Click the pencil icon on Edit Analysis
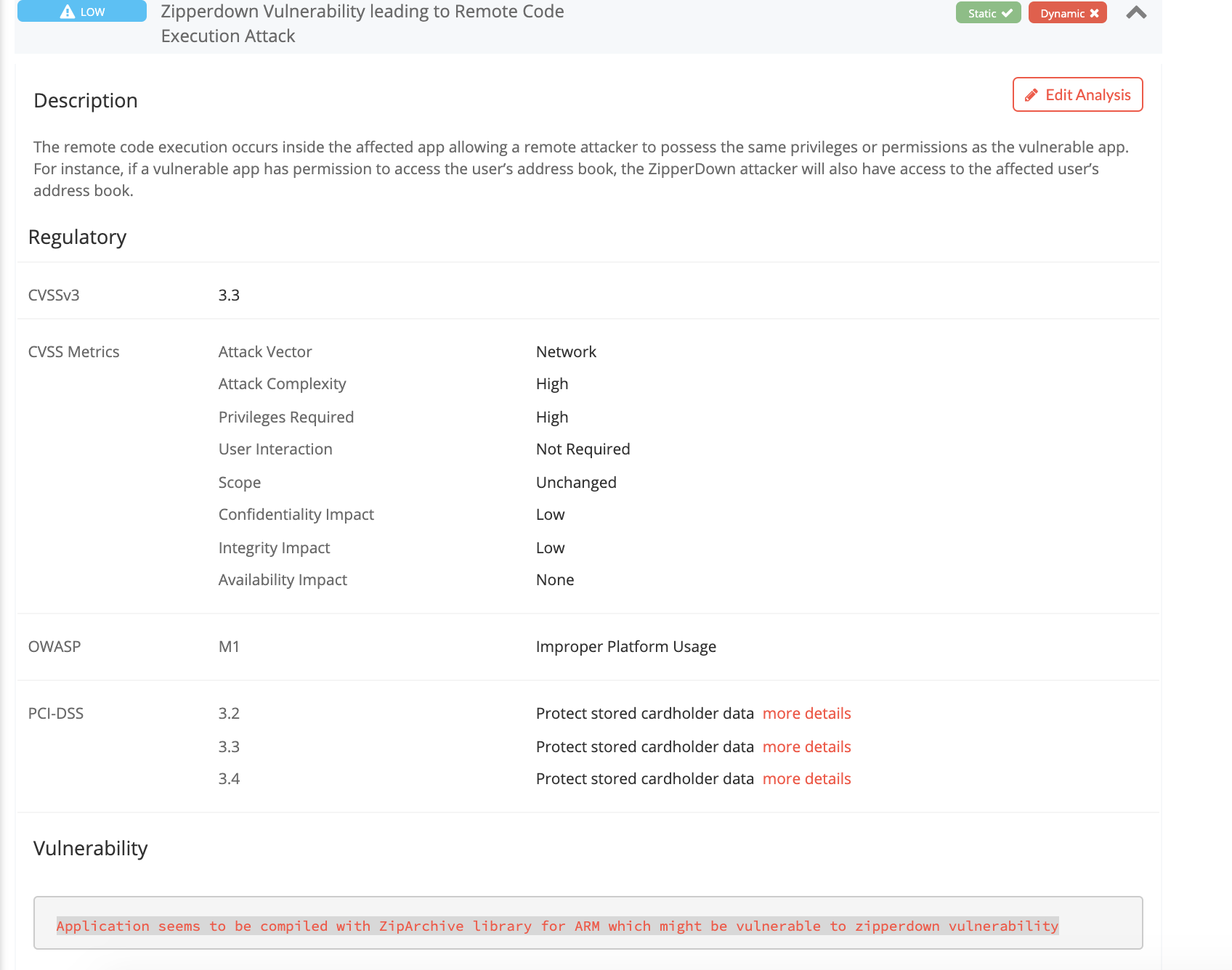The image size is (1232, 970). [x=1030, y=94]
